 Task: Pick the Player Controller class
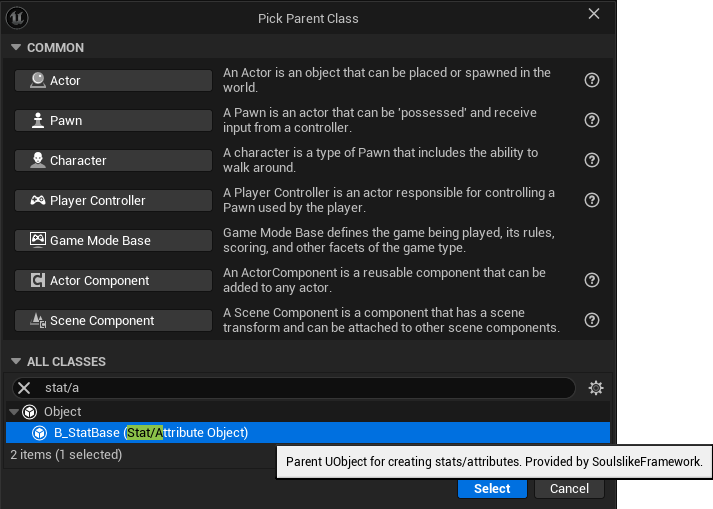pos(113,201)
